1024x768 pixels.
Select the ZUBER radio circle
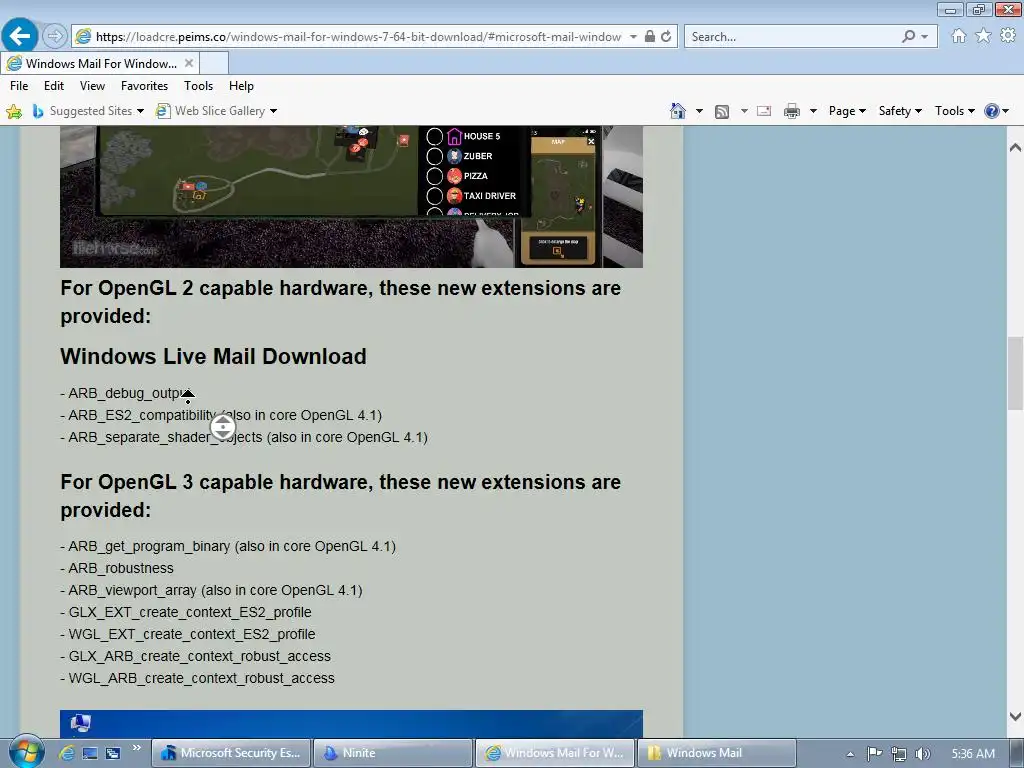434,156
